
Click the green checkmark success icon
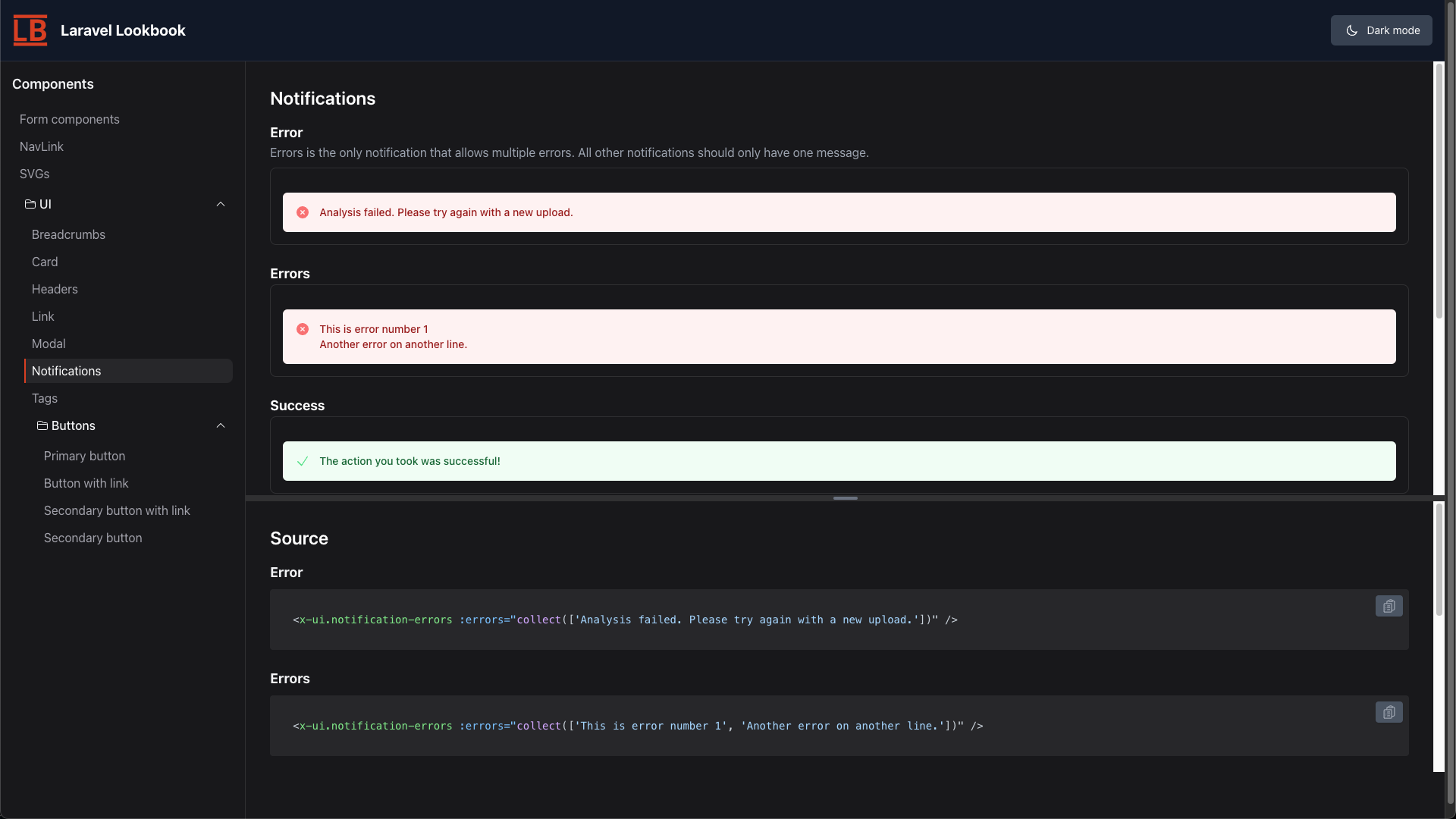pos(303,461)
